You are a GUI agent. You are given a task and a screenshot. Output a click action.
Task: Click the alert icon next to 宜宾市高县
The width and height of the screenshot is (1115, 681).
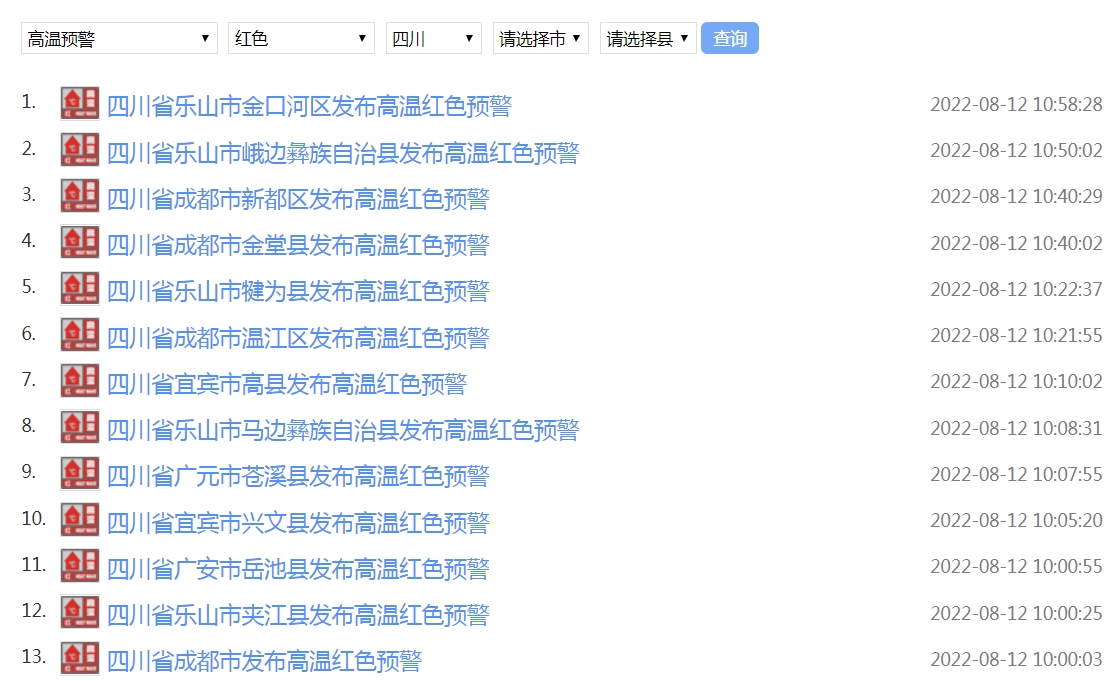tap(80, 381)
